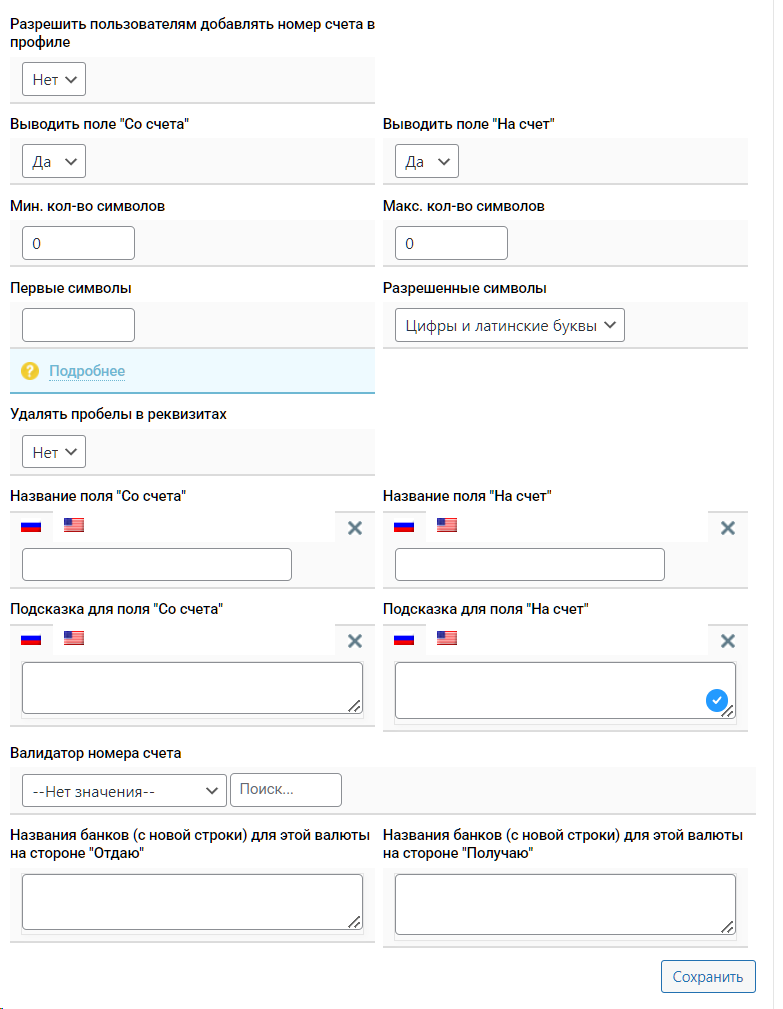Select US flag for "Со счета" field name
The height and width of the screenshot is (1009, 783).
(74, 525)
